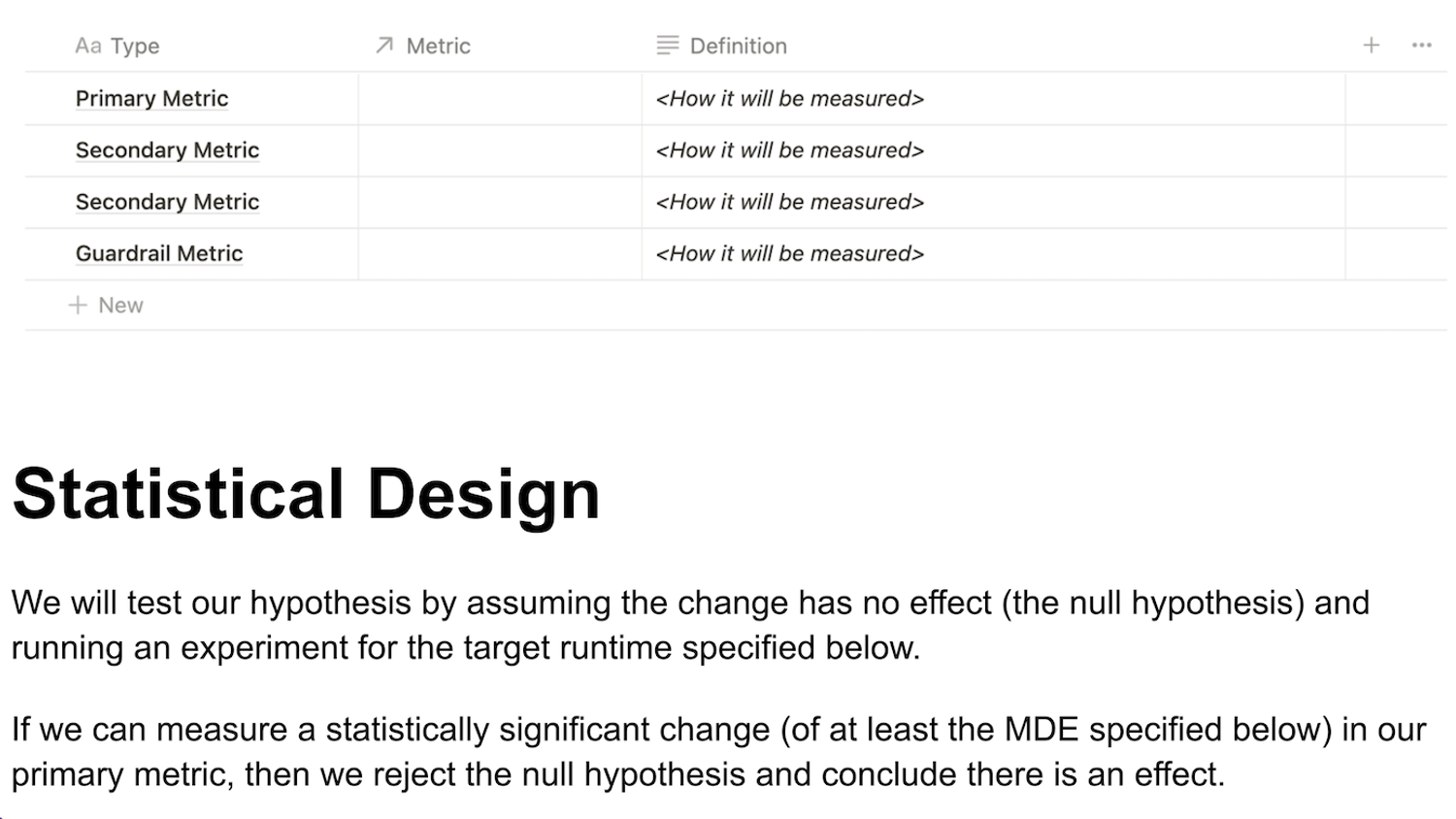1456x819 pixels.
Task: Add a New row to the table
Action: point(120,306)
